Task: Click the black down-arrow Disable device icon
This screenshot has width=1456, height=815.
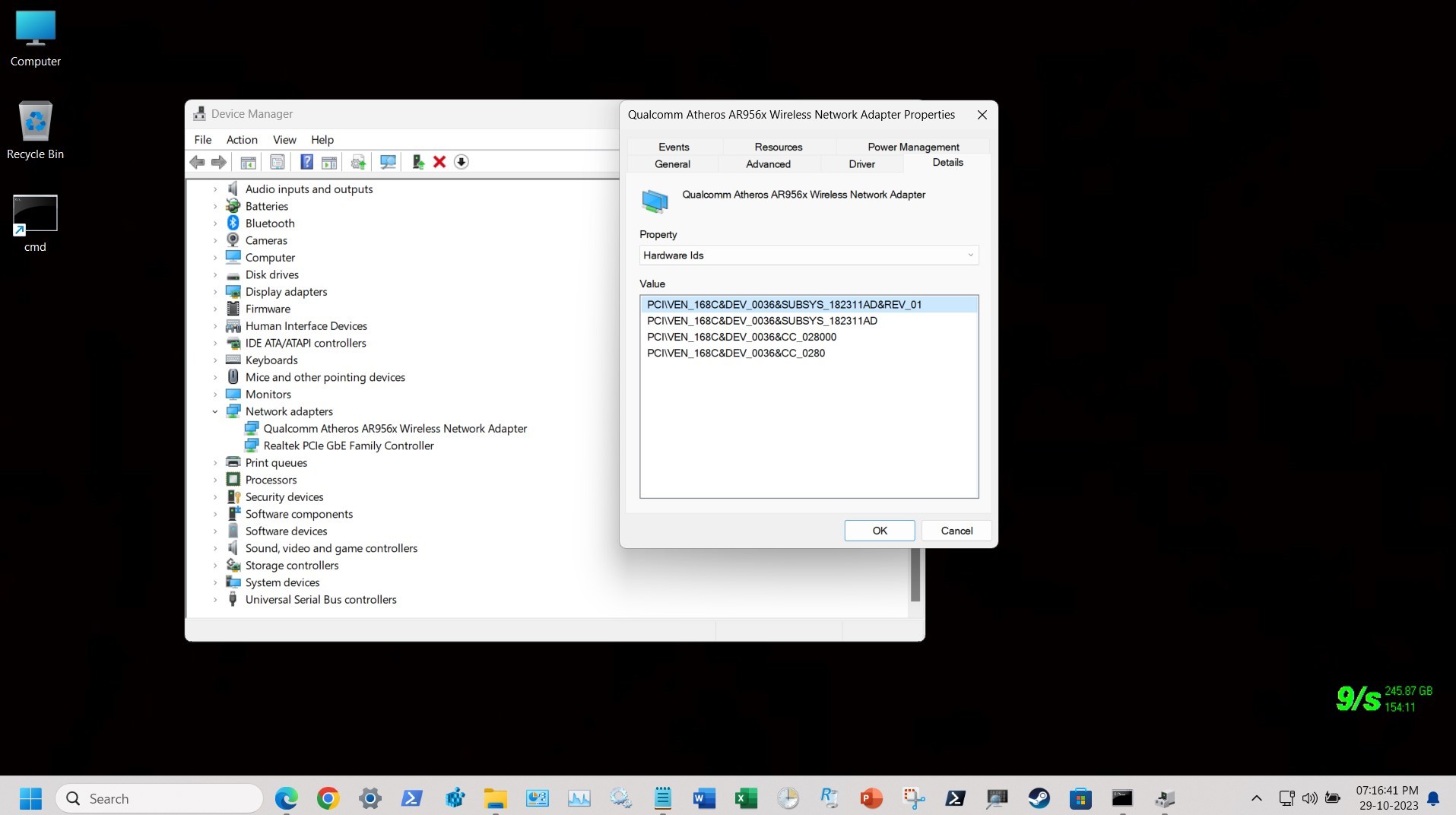Action: (462, 162)
